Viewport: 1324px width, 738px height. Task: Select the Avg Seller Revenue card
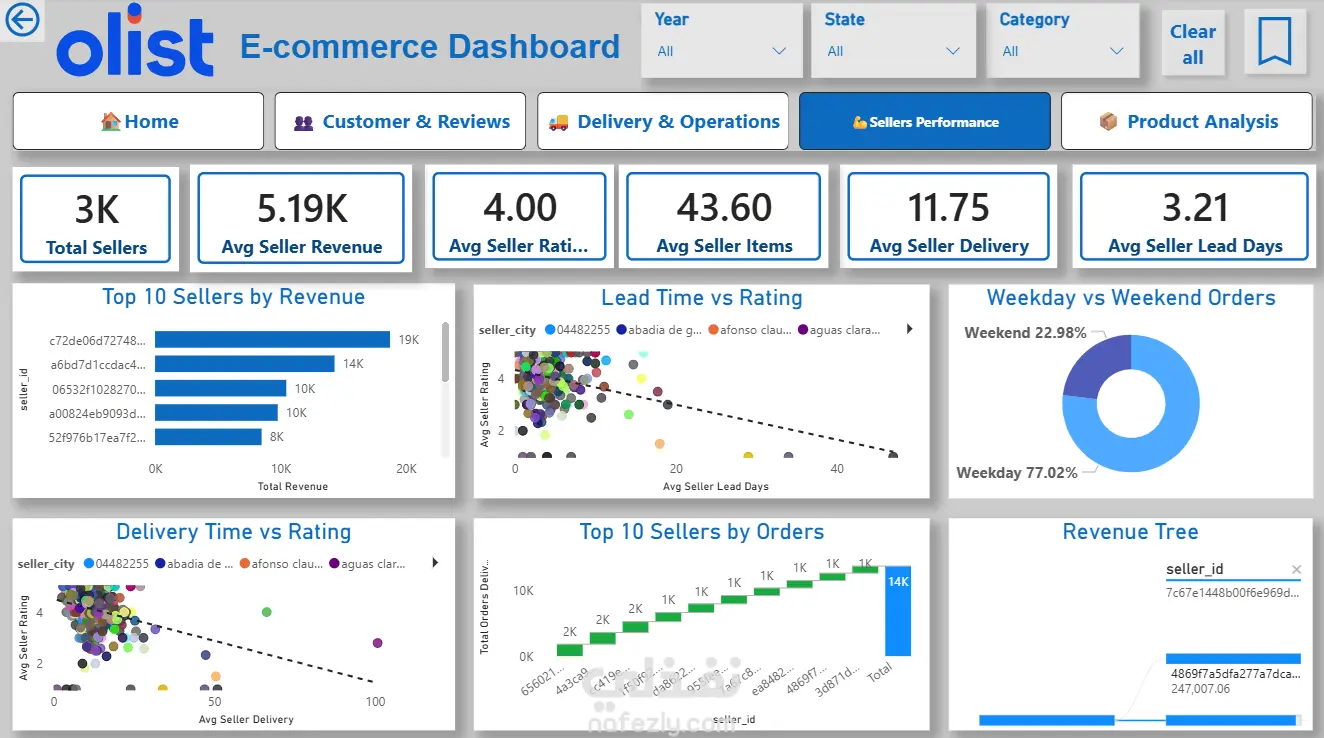pos(302,218)
